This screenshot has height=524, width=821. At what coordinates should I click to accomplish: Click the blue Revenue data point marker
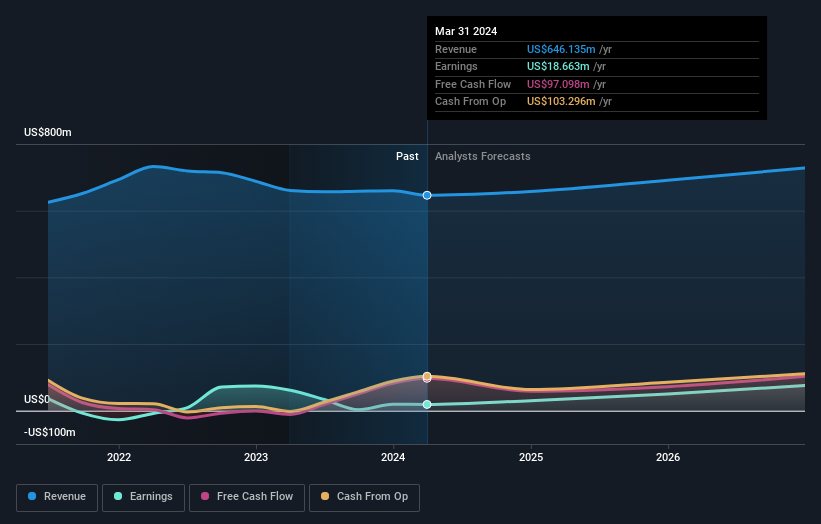point(427,195)
